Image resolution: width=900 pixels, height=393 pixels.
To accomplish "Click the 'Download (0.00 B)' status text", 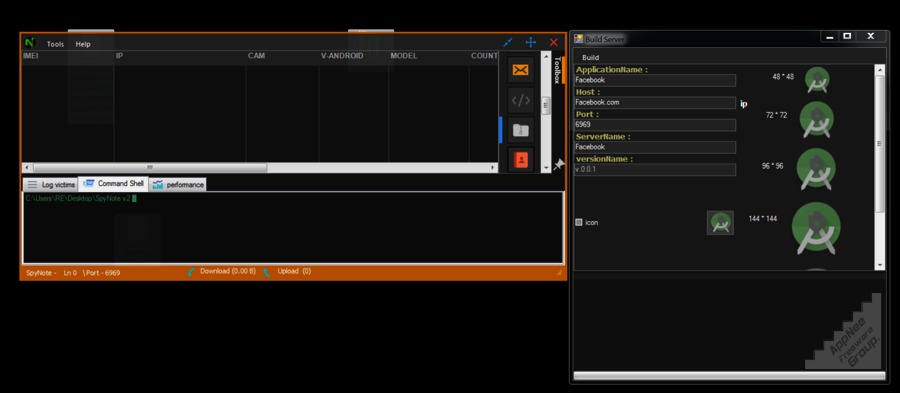I will coord(228,271).
